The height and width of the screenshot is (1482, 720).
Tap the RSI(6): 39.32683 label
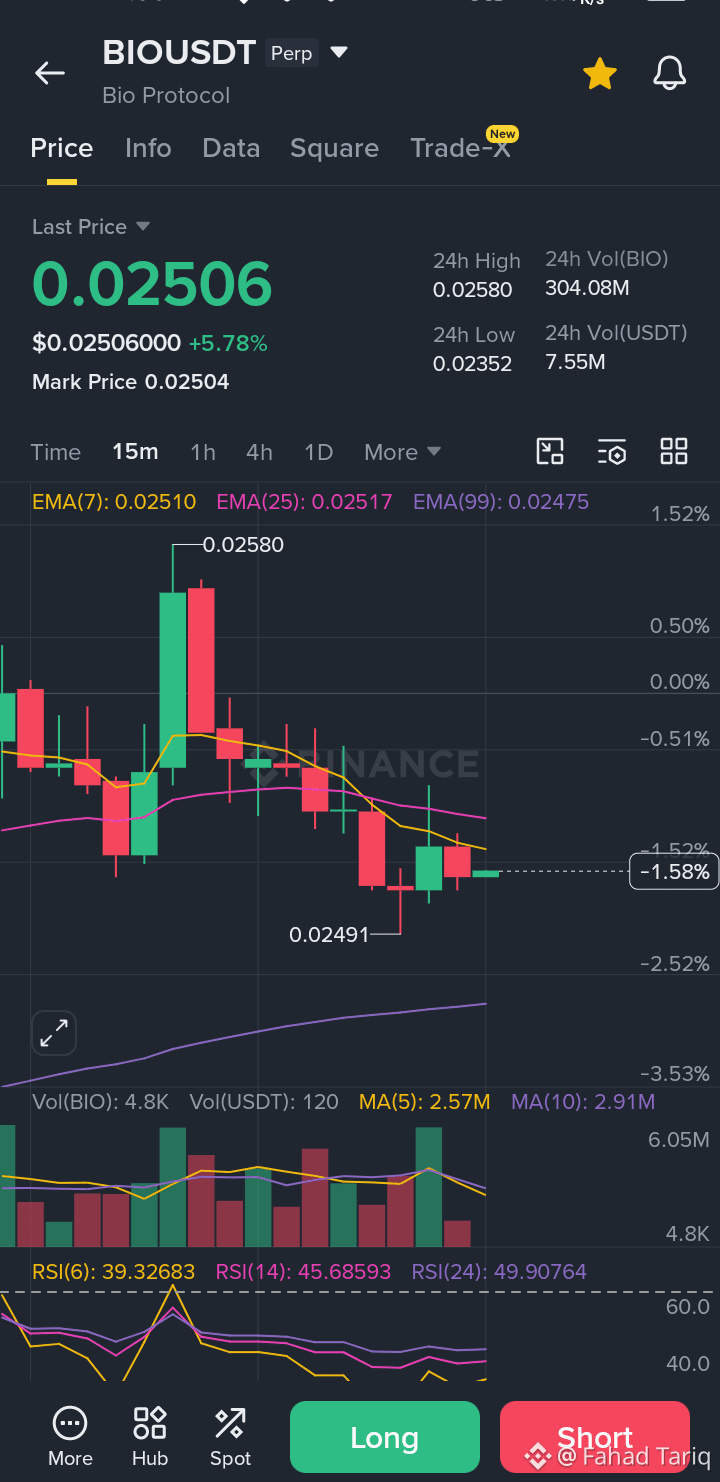(x=113, y=1272)
